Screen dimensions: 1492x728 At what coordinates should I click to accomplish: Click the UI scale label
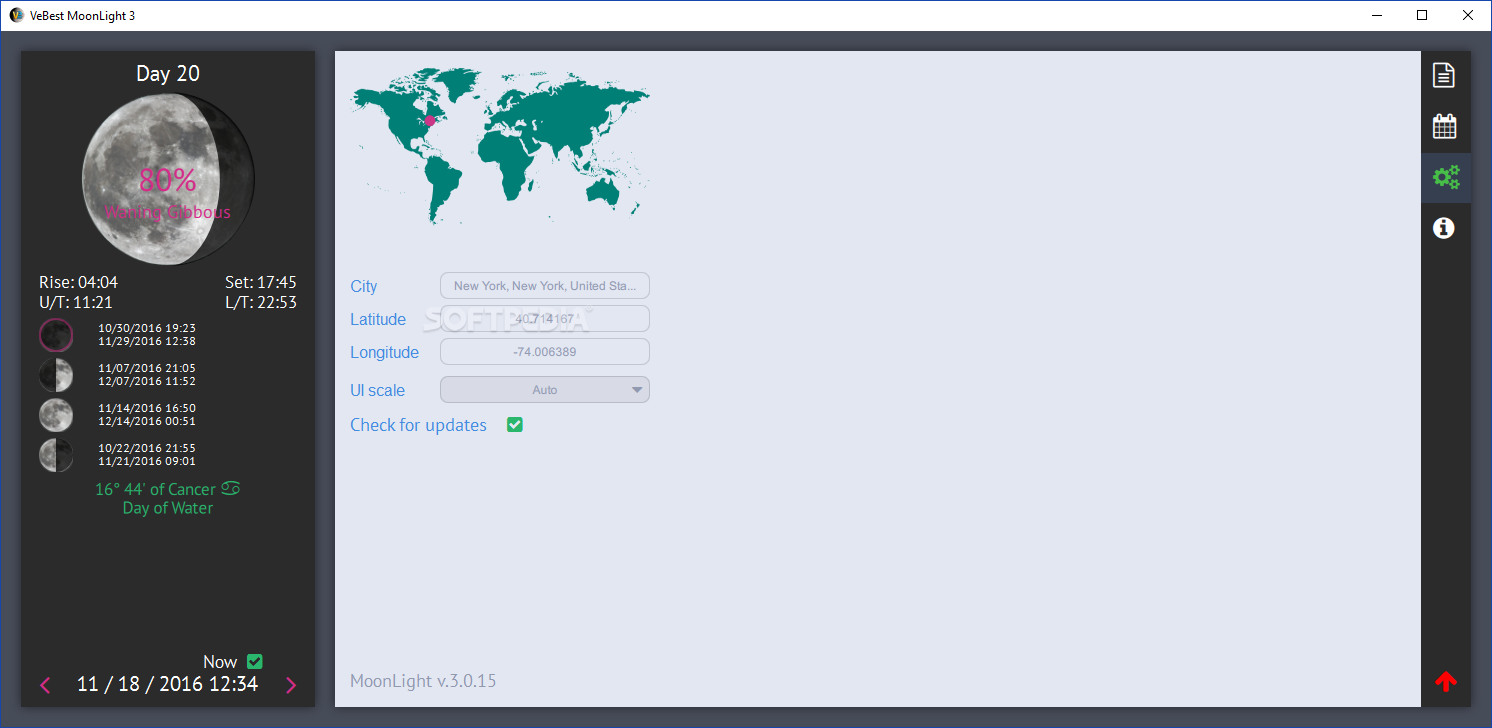[x=378, y=390]
